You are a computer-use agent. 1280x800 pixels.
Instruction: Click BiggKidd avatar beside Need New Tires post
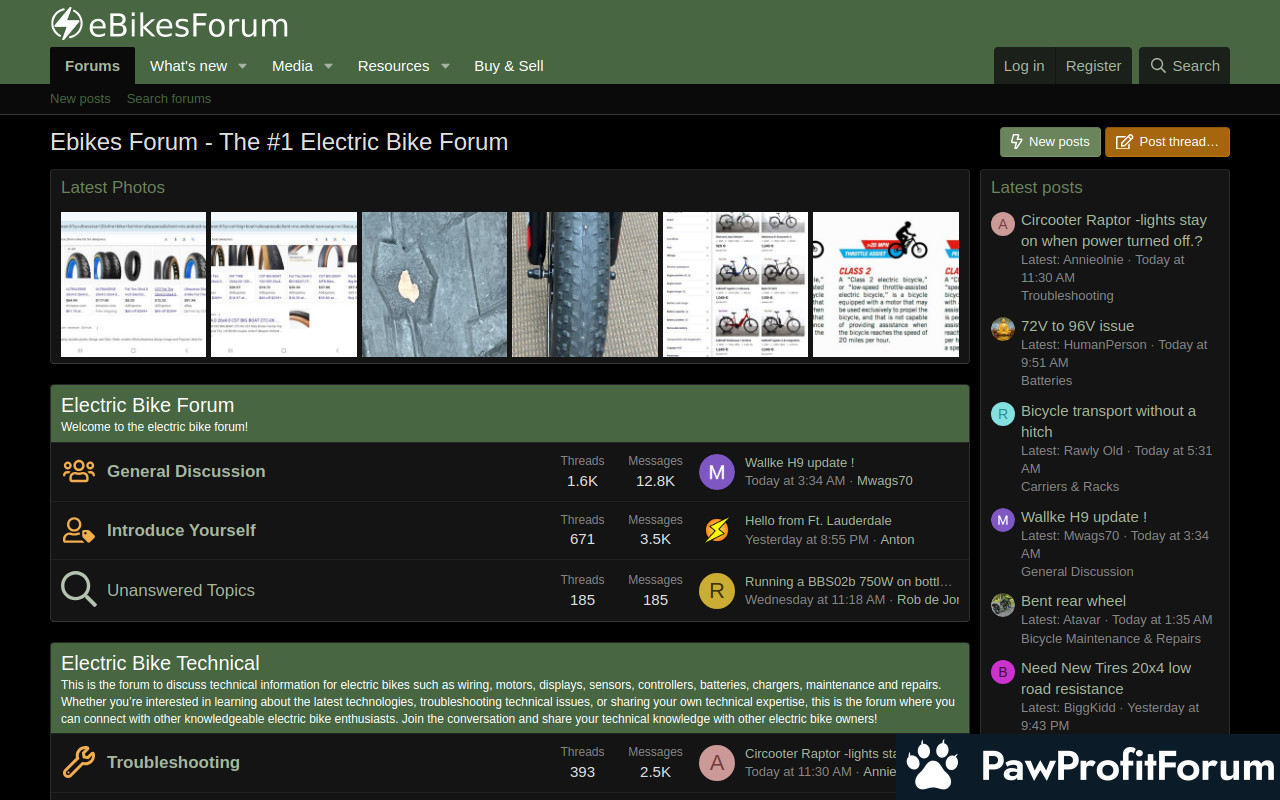(1003, 672)
